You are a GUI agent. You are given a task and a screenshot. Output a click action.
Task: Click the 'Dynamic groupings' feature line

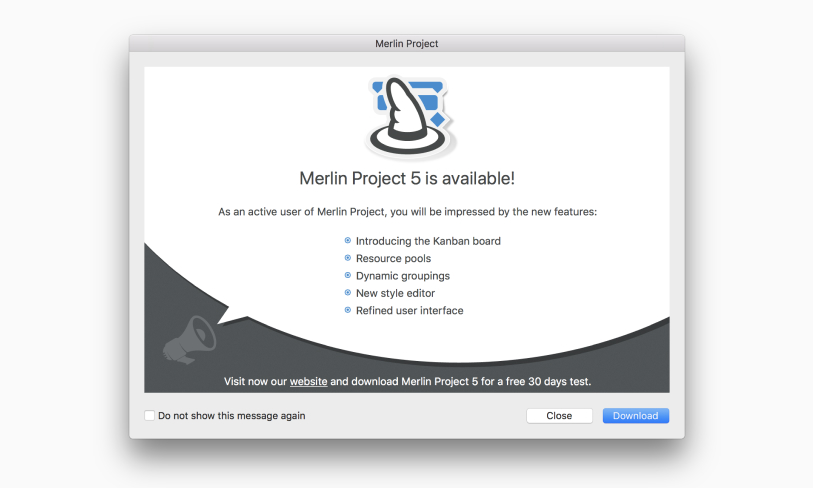[402, 276]
